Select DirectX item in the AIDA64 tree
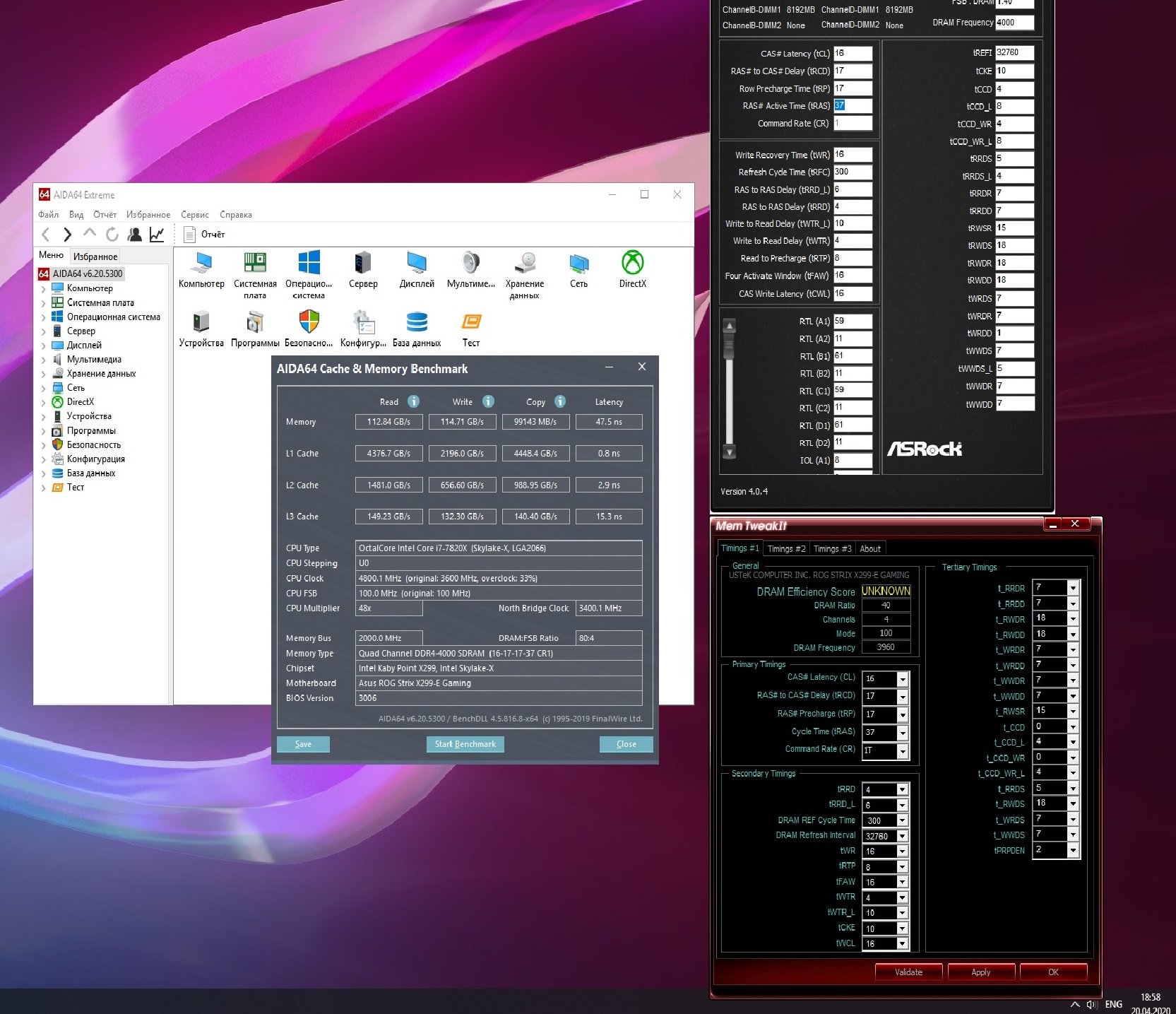Screen dimensions: 1176x1014 pyautogui.click(x=81, y=402)
